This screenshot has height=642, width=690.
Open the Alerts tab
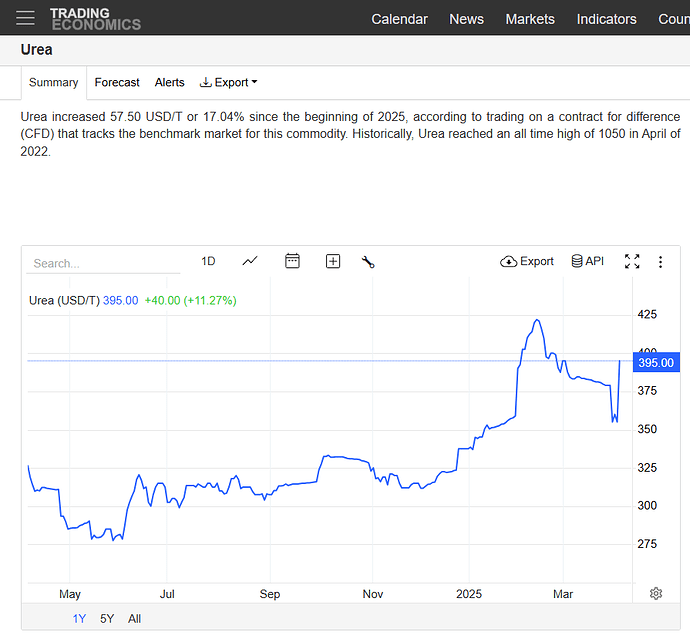[x=169, y=83]
